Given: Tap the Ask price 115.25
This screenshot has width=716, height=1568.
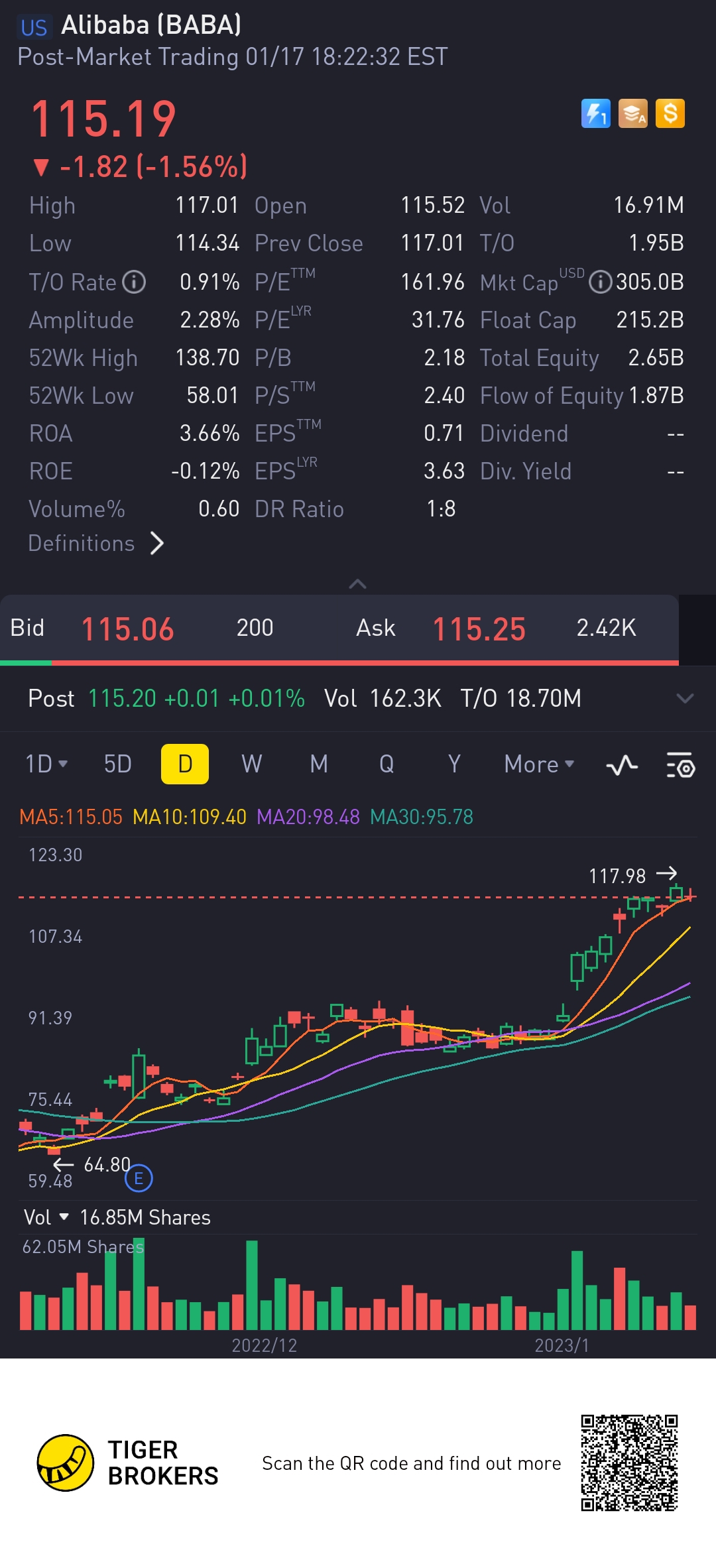Looking at the screenshot, I should click(x=479, y=629).
